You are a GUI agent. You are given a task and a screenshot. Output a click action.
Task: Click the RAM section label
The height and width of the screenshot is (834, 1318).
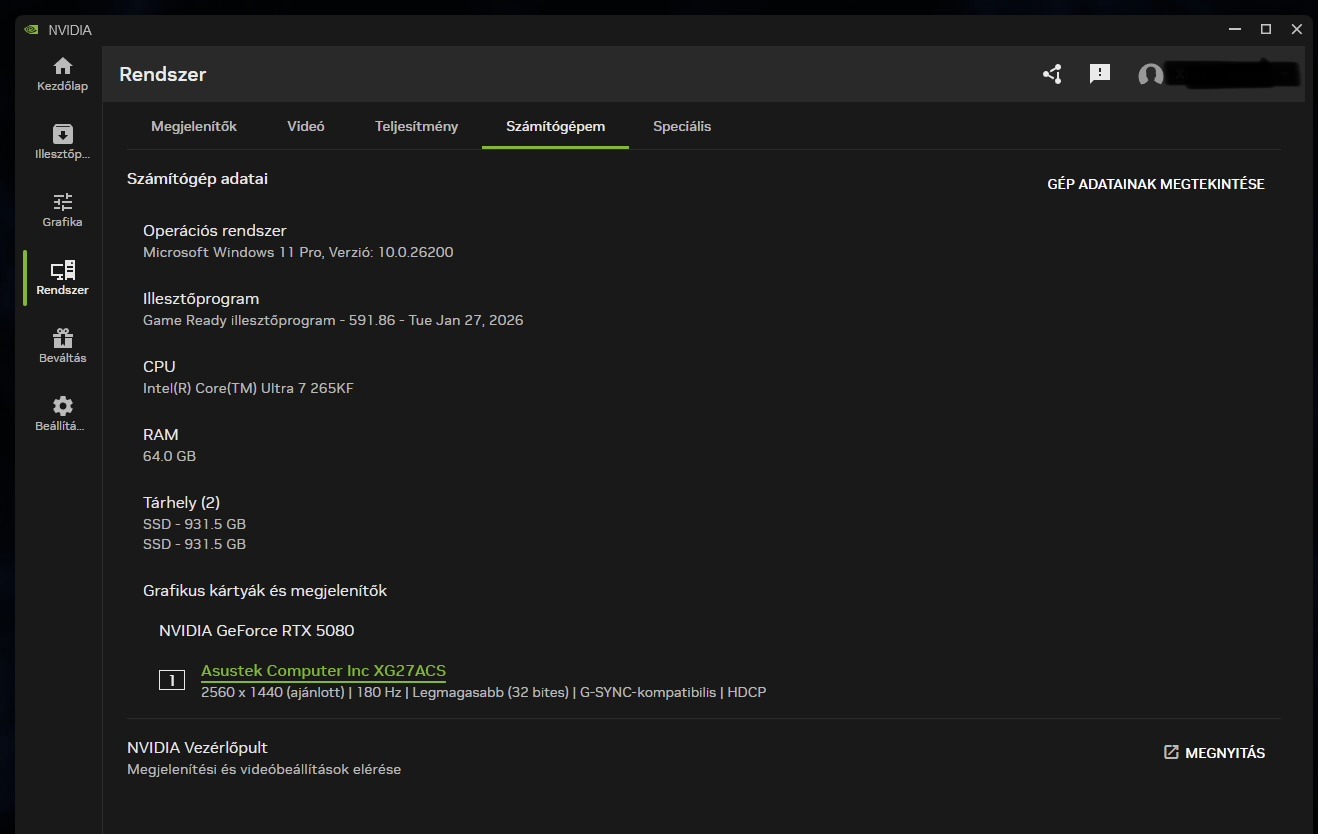tap(161, 435)
